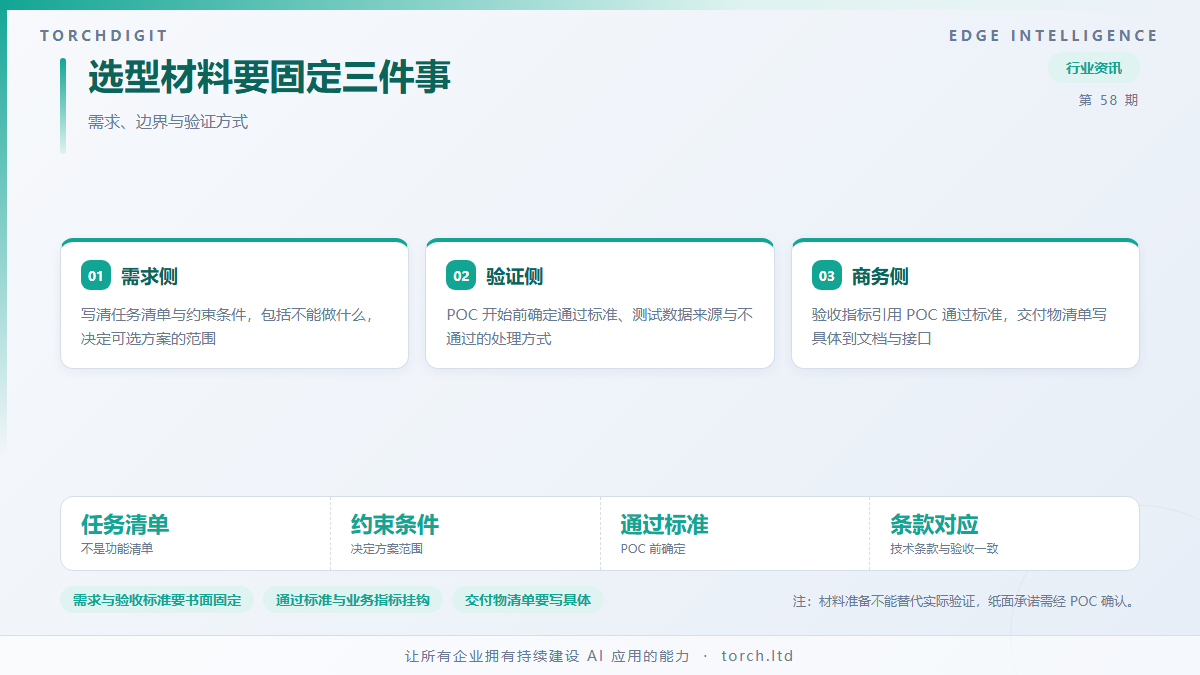Click the 约束条件 metric title
Screen dimensions: 1200x675
[x=395, y=525]
